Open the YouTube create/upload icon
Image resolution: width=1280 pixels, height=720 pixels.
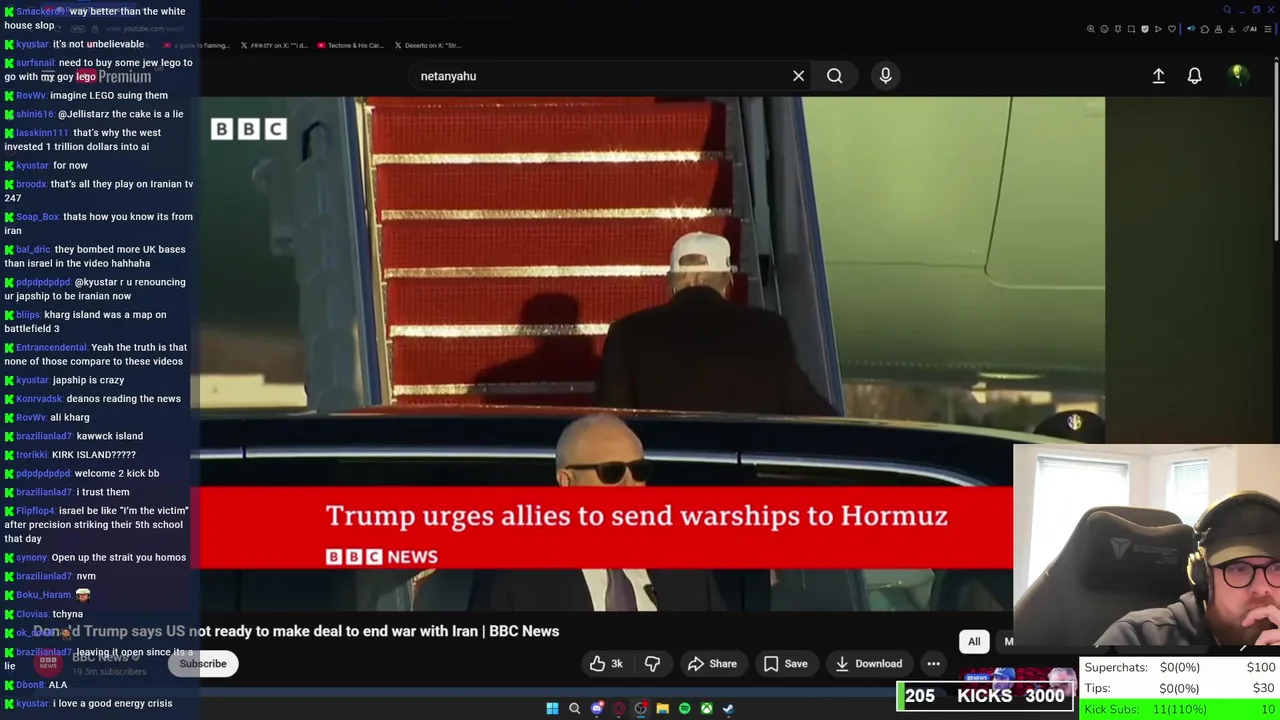coord(1158,76)
